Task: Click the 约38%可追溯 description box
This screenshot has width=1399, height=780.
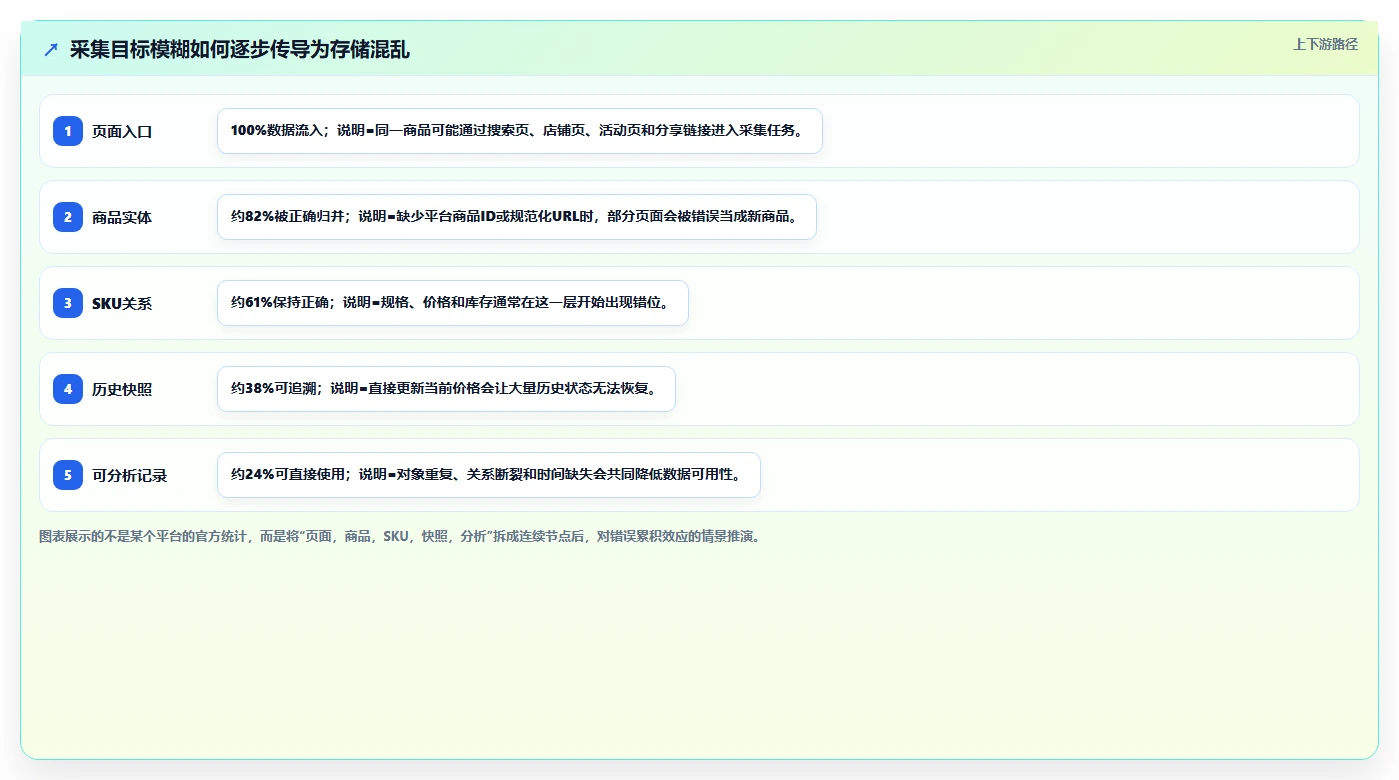Action: point(446,389)
